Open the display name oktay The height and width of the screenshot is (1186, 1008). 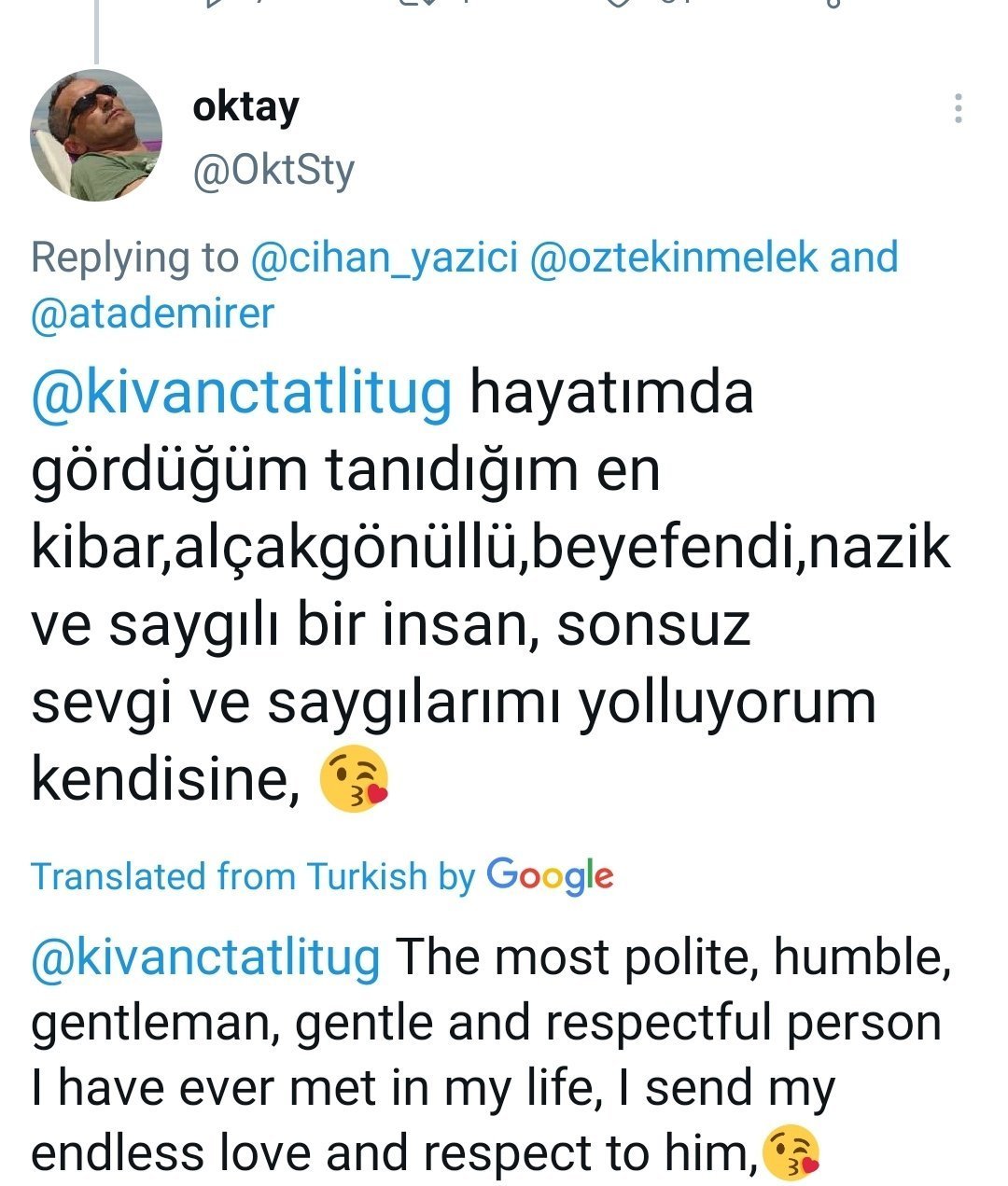coord(245,106)
